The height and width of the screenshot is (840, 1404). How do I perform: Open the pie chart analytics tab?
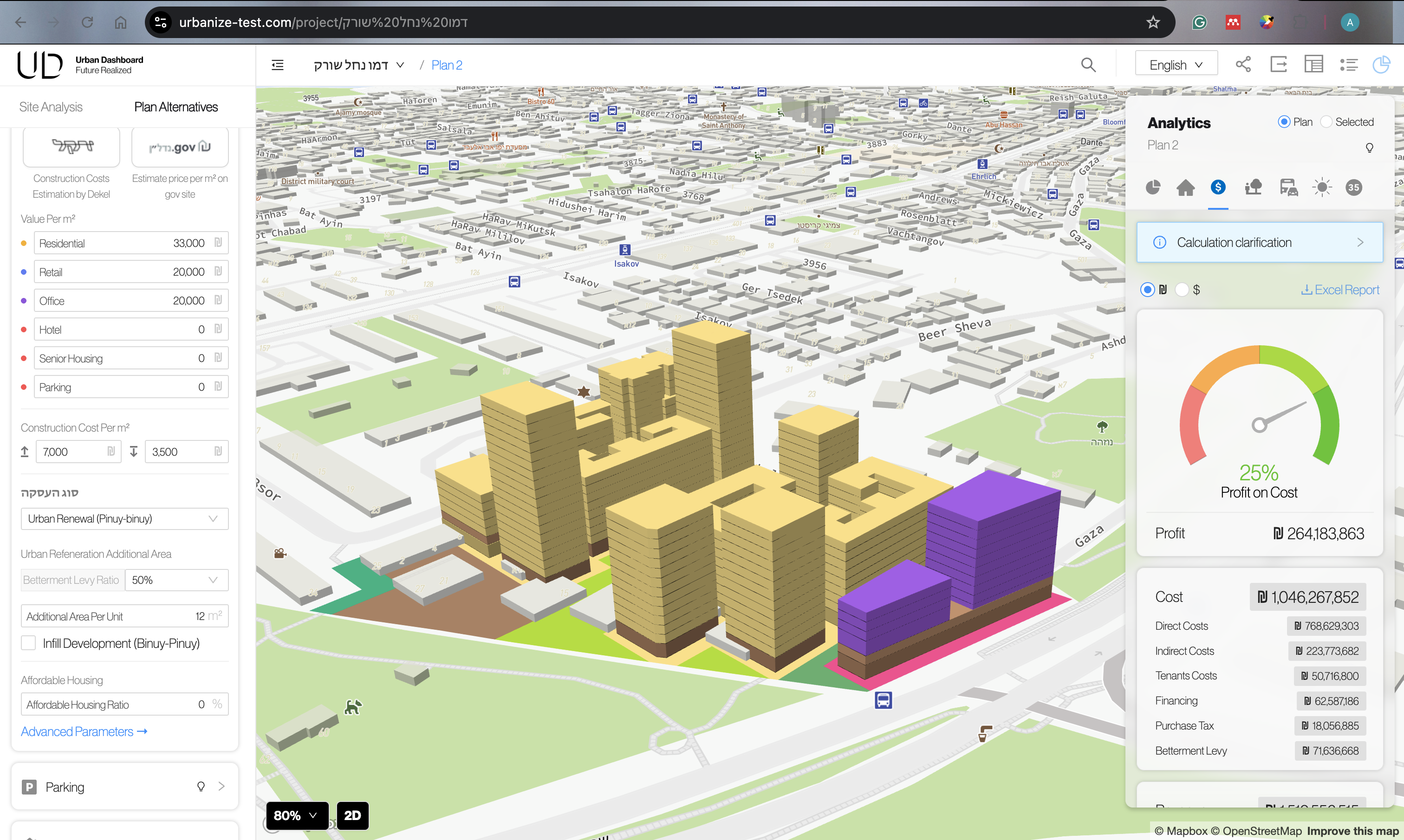1153,187
